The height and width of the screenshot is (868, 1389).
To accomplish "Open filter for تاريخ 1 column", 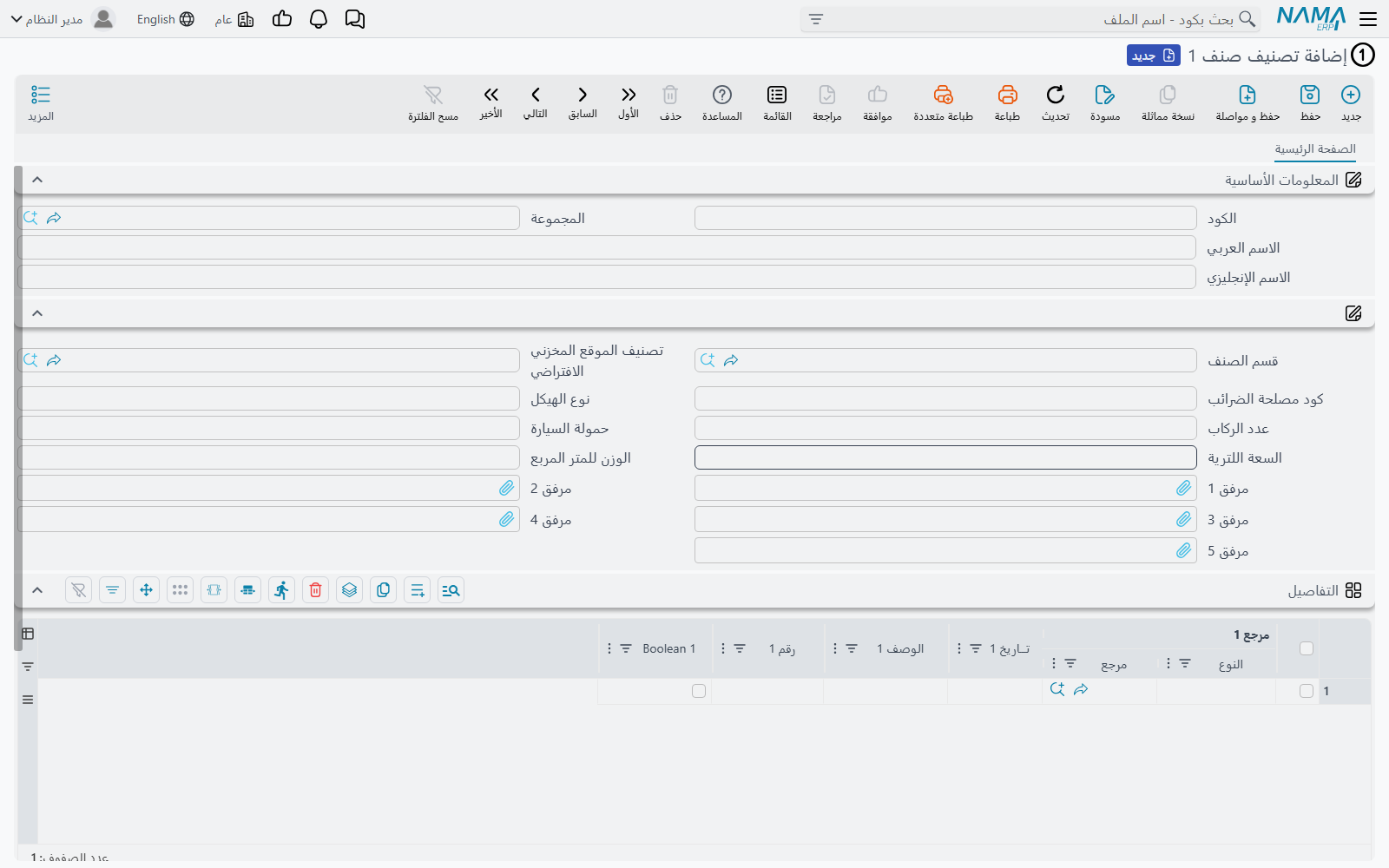I will tap(976, 648).
